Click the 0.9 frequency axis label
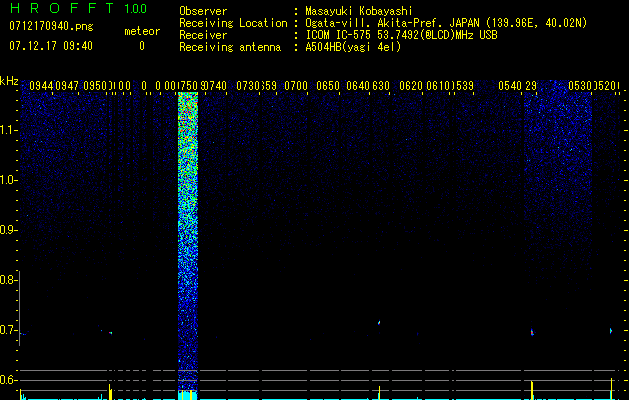 coord(8,229)
